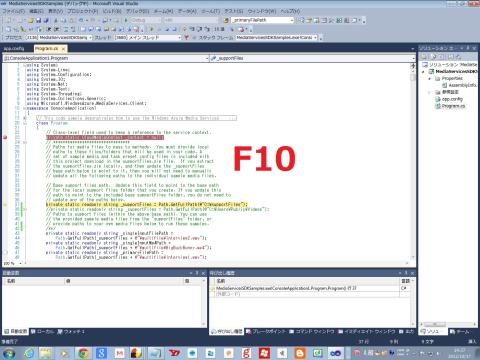Close the Program.cs tab
This screenshot has height=360, width=480.
click(63, 49)
